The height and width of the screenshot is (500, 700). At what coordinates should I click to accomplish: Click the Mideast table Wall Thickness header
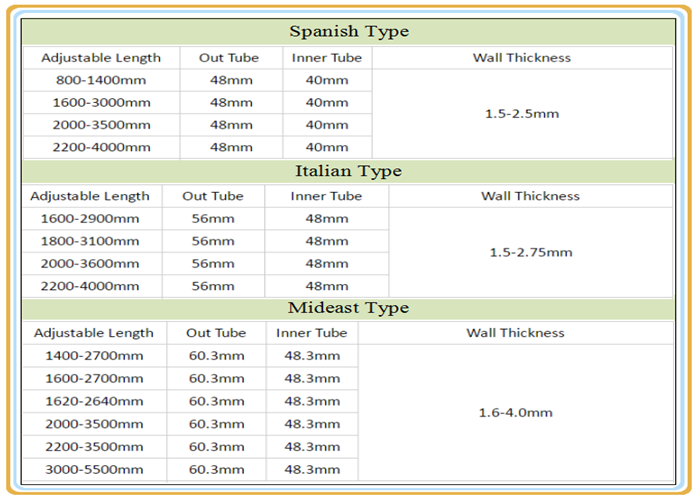pos(516,333)
